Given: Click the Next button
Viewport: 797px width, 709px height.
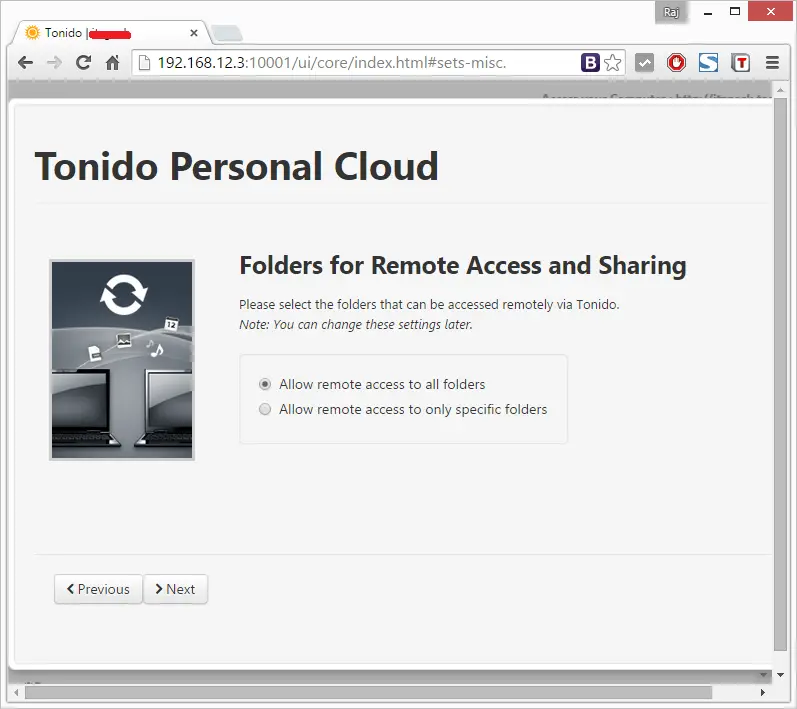Looking at the screenshot, I should pyautogui.click(x=175, y=589).
